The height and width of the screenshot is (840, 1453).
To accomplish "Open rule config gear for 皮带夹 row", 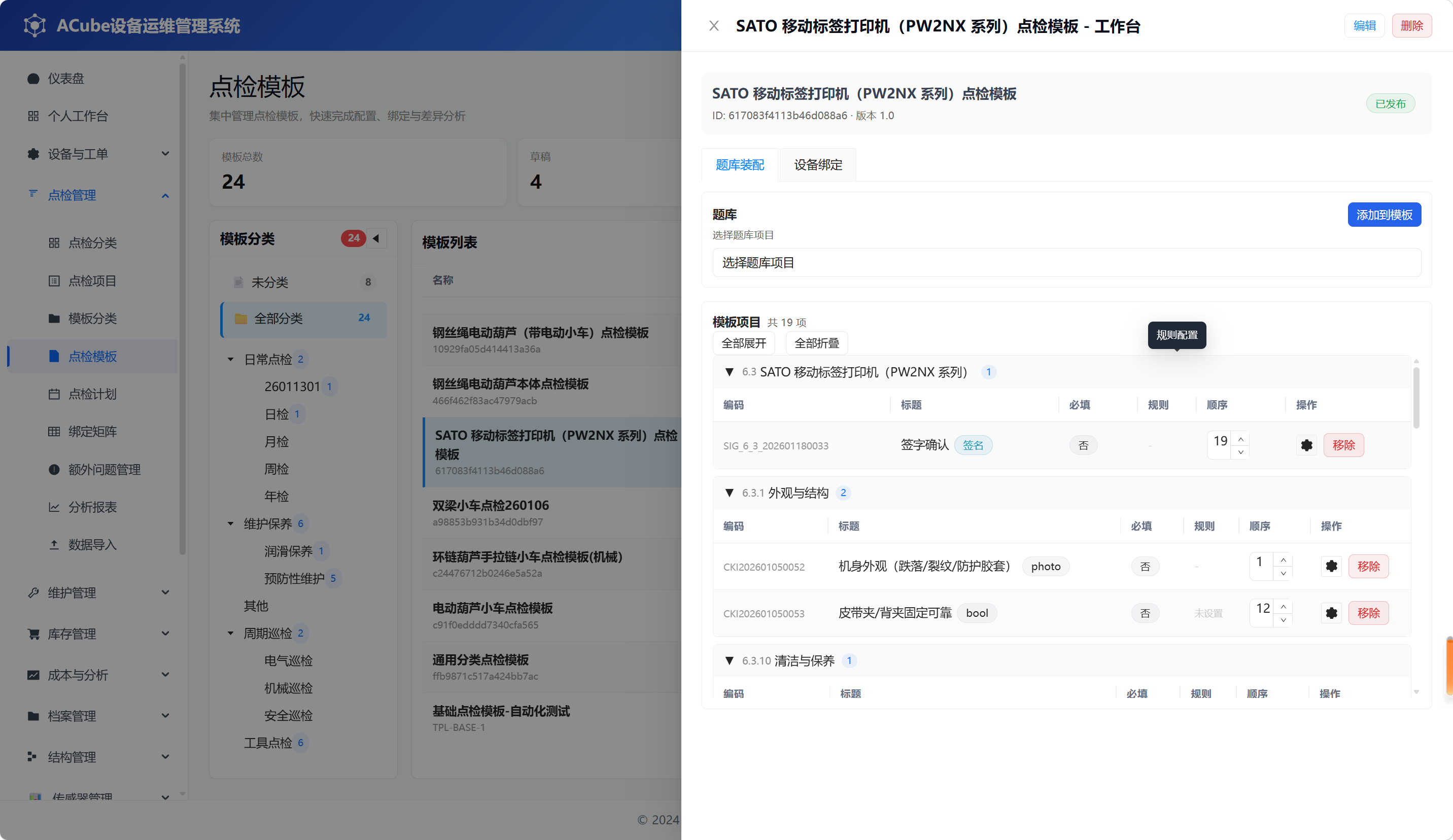I will 1331,613.
